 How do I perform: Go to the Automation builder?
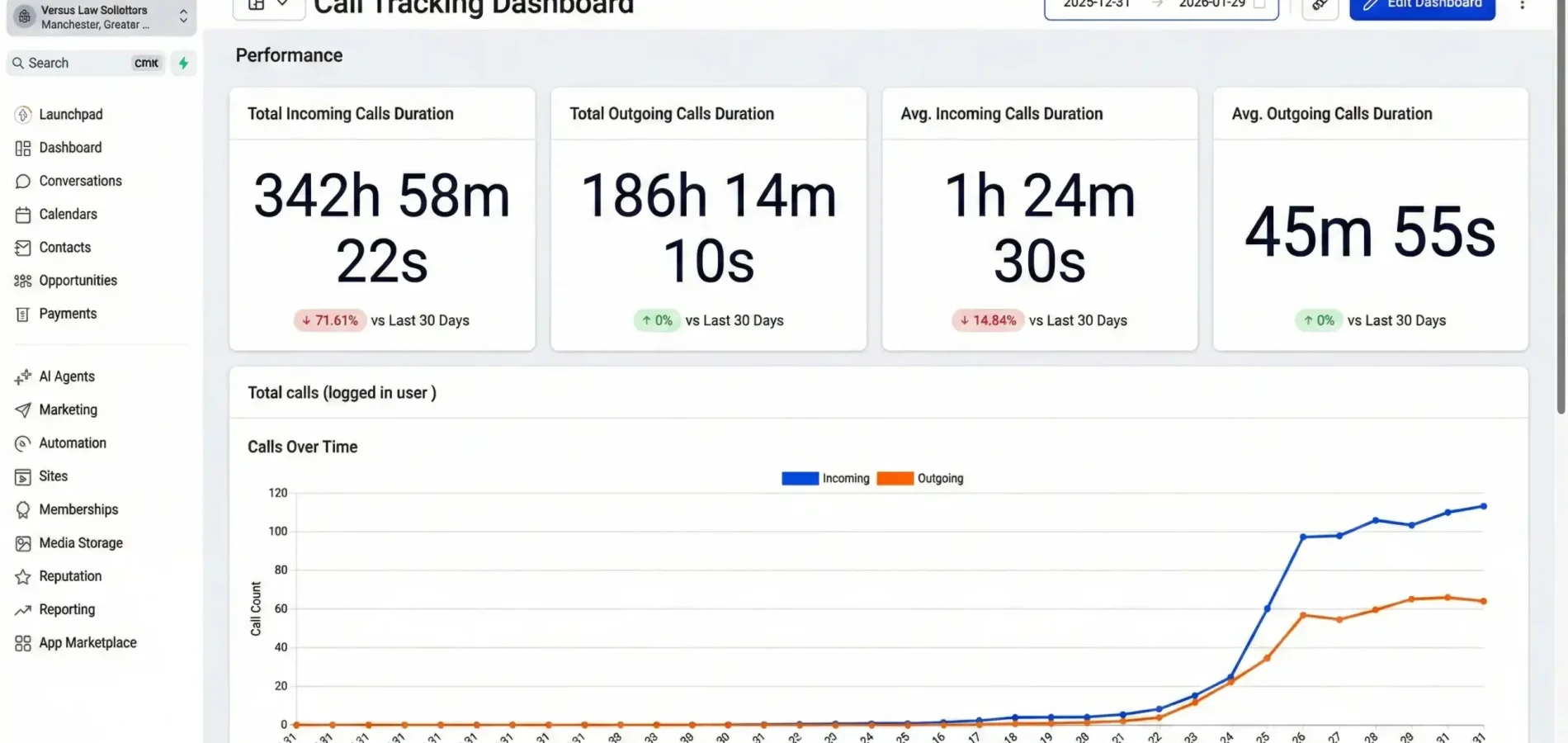coord(72,442)
